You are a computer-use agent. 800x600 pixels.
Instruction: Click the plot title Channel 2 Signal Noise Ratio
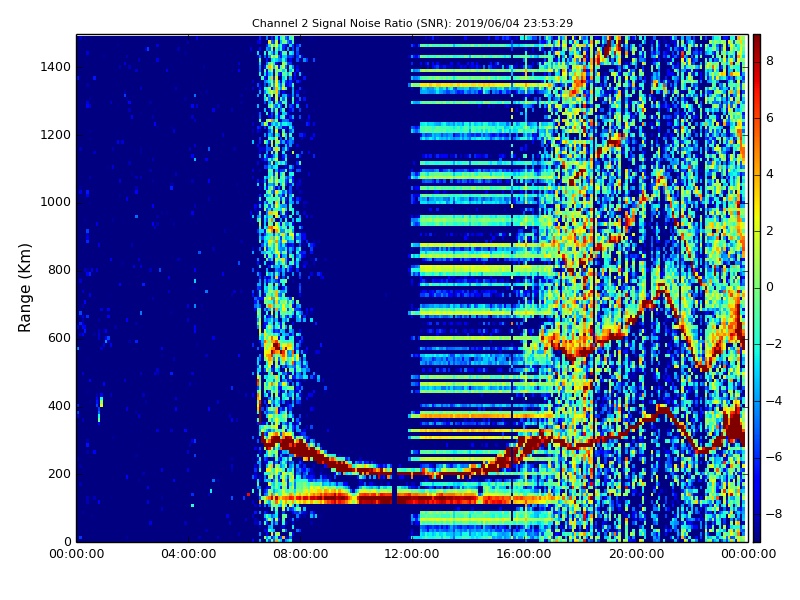click(x=412, y=23)
